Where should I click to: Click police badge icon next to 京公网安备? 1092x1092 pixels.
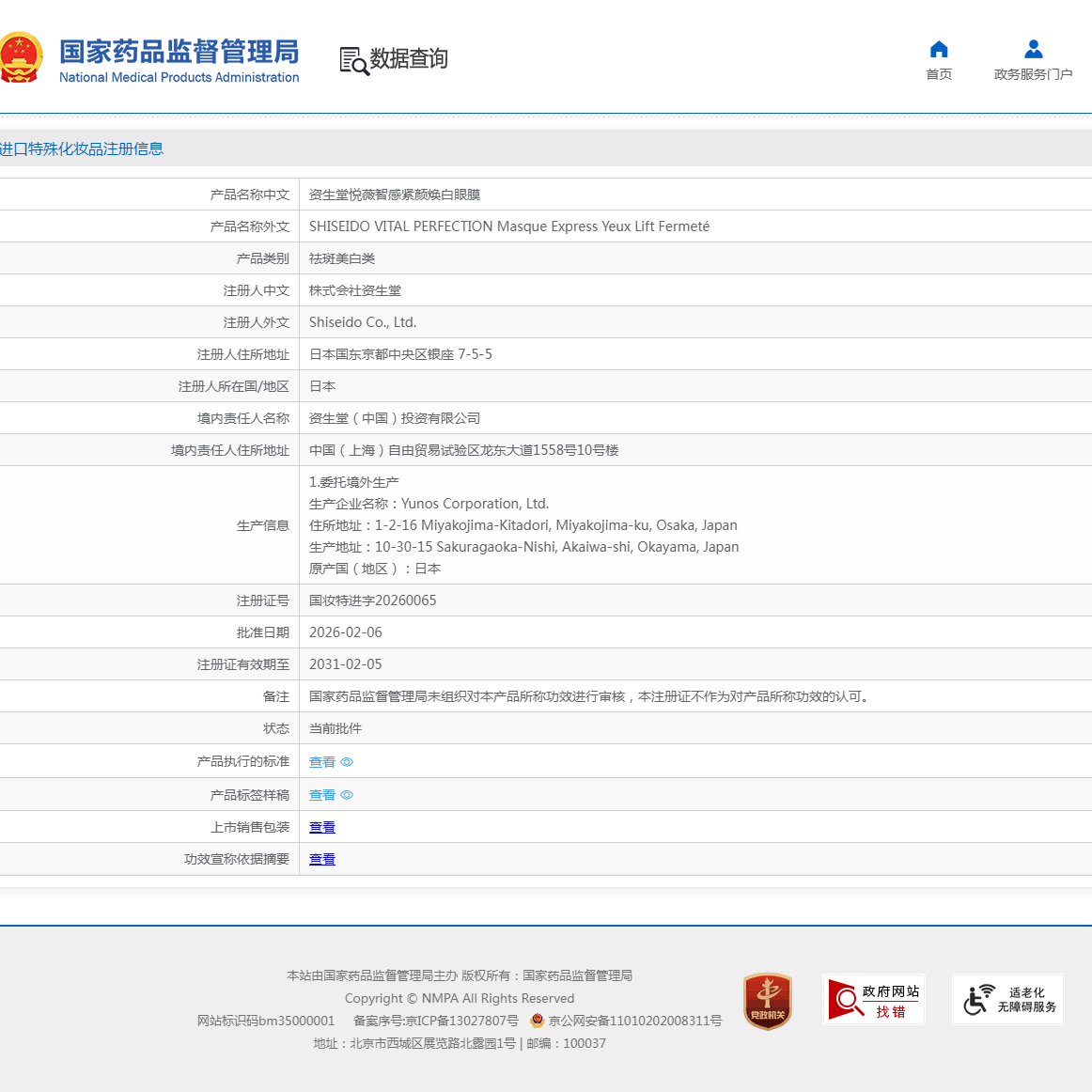point(537,1021)
